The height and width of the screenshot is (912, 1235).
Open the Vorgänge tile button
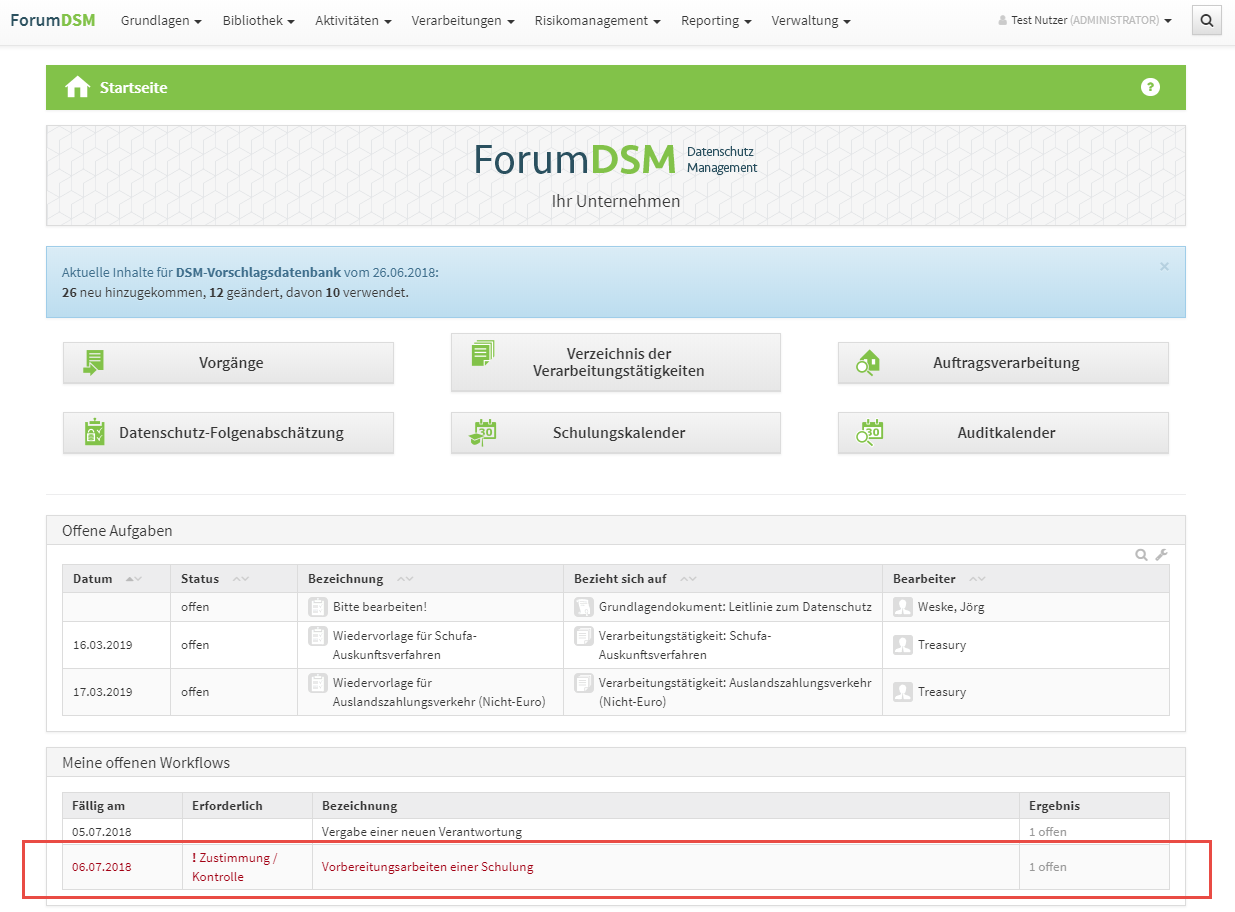tap(228, 363)
